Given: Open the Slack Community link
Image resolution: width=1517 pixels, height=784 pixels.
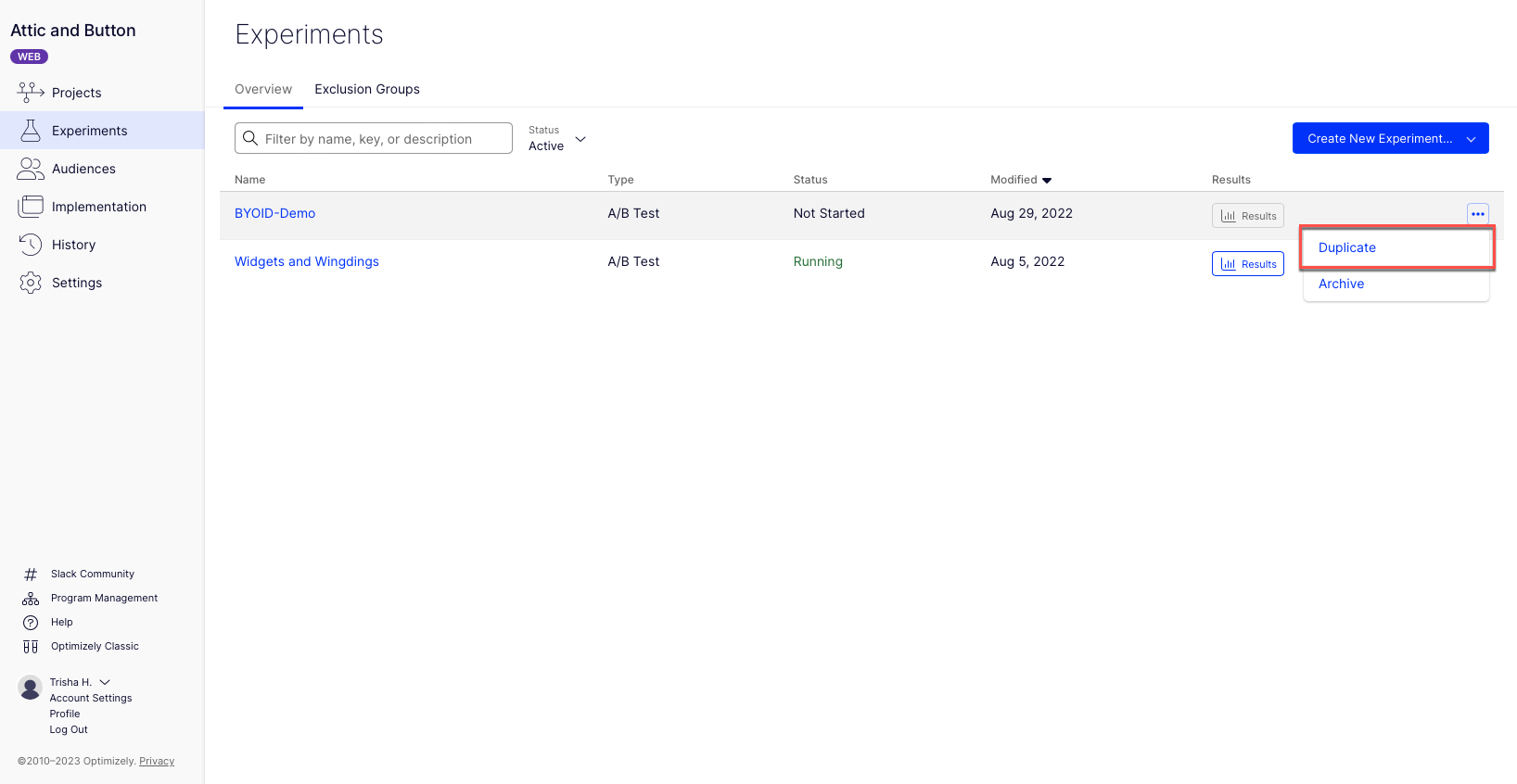Looking at the screenshot, I should pos(93,575).
